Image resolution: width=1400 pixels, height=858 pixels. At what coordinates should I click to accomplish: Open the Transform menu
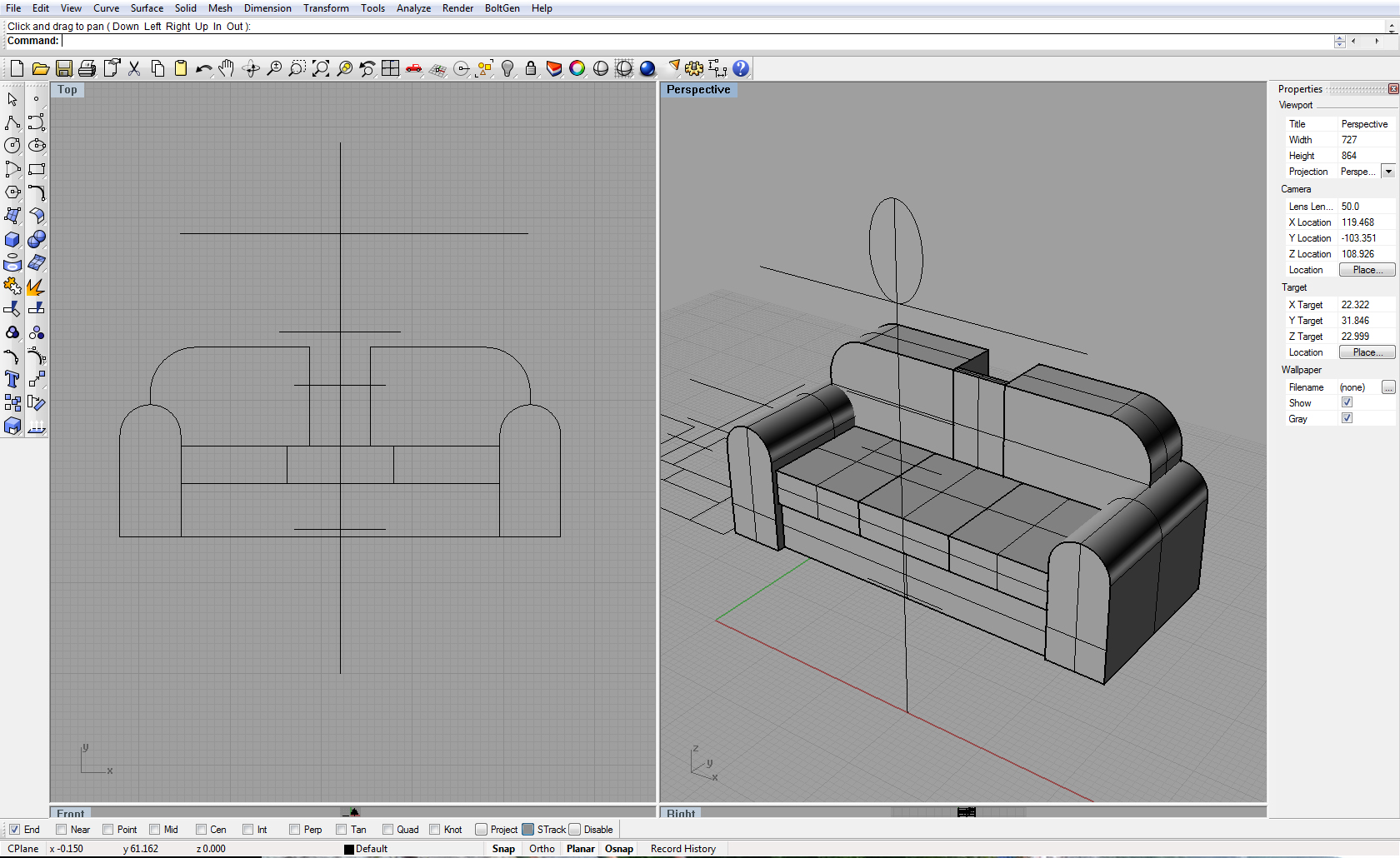point(326,8)
